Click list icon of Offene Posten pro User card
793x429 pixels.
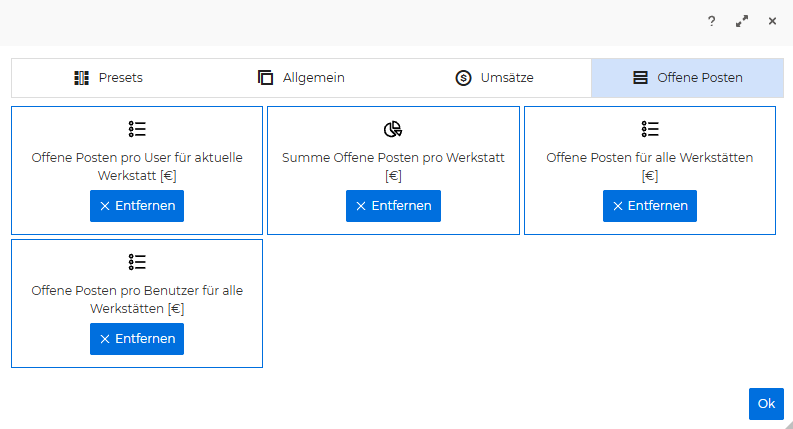137,129
